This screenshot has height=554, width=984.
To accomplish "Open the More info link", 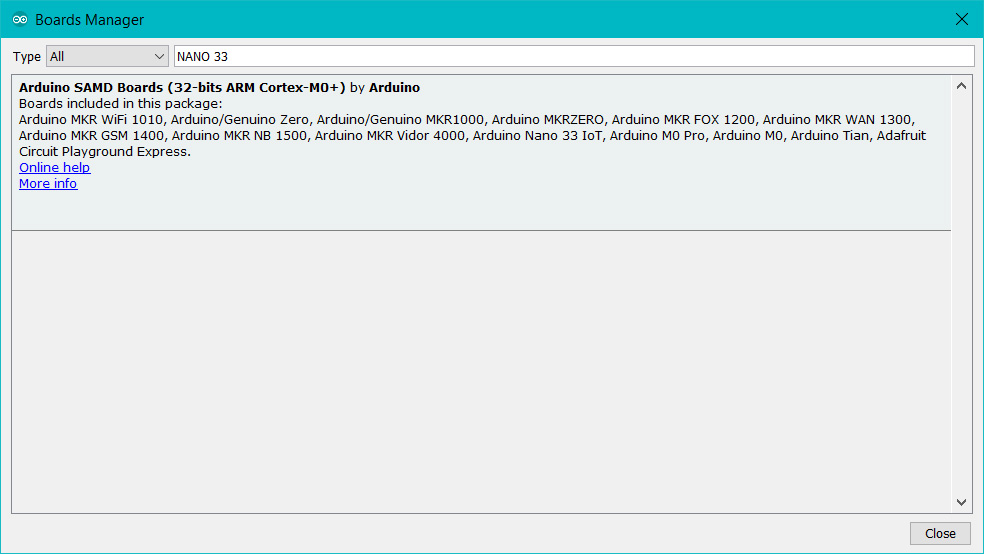I will [48, 184].
